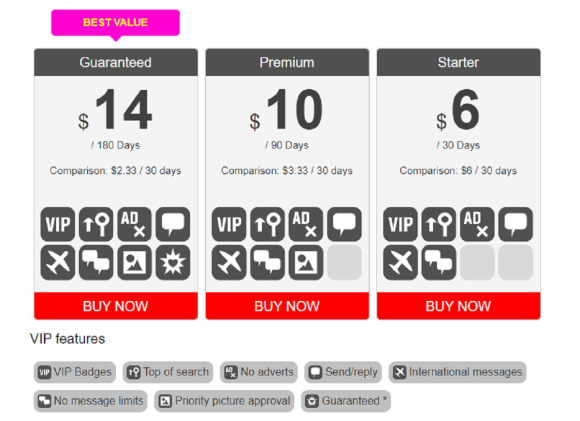Click the picture icon in the Guaranteed plan
This screenshot has width=580, height=421.
tap(134, 263)
